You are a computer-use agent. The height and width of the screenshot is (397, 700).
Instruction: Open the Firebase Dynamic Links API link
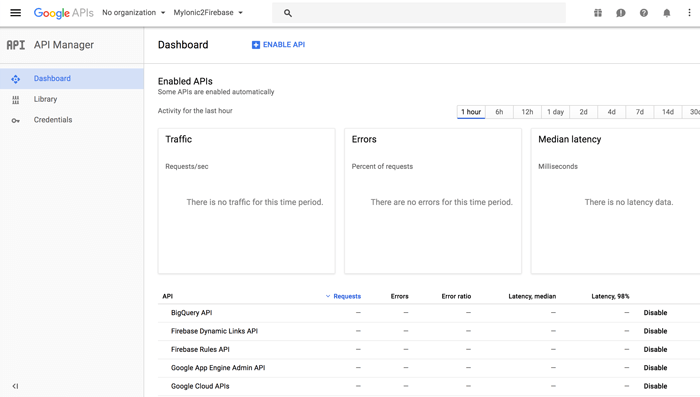[x=214, y=331]
